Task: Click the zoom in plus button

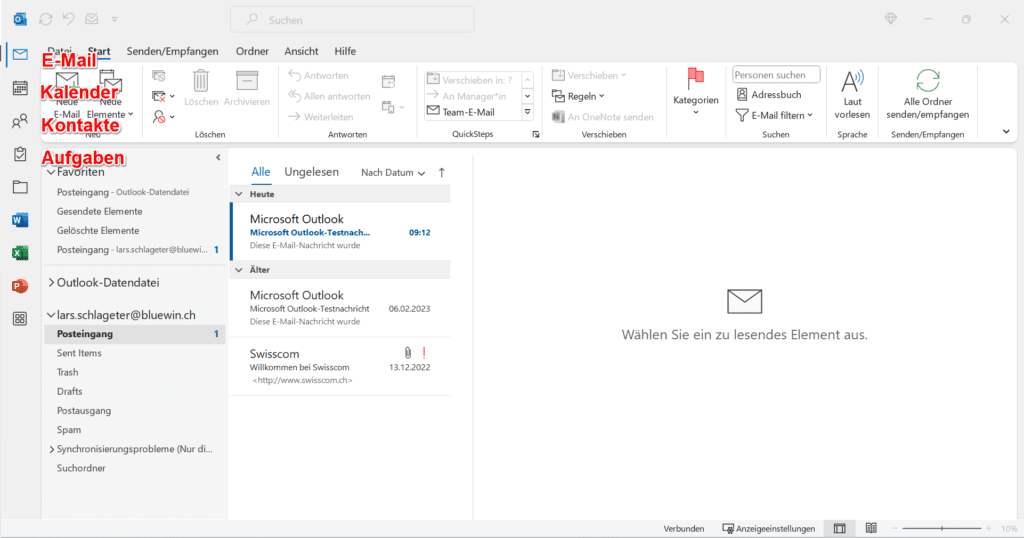Action: point(989,528)
